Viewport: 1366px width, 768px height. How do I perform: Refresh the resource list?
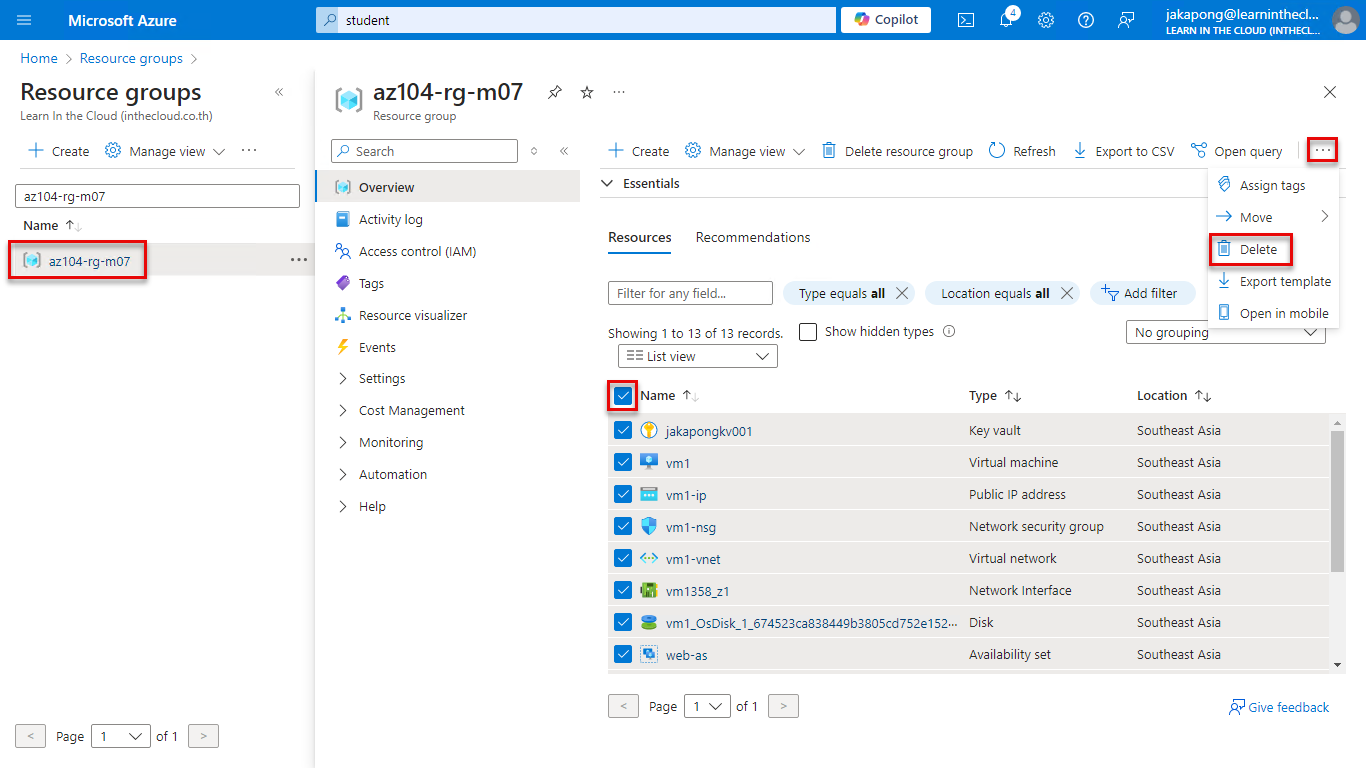coord(1022,151)
